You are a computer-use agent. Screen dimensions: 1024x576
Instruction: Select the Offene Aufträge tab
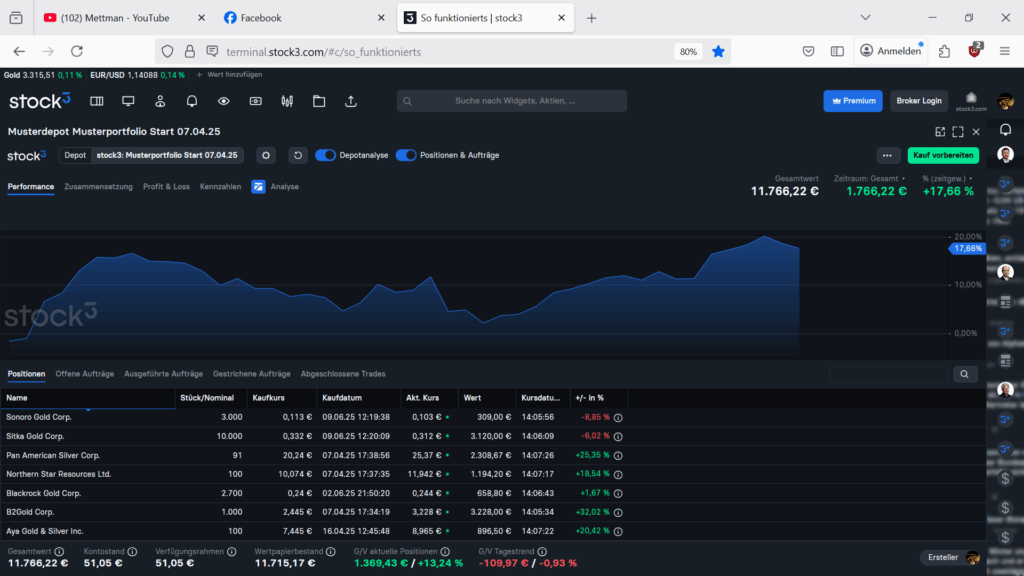(x=84, y=374)
